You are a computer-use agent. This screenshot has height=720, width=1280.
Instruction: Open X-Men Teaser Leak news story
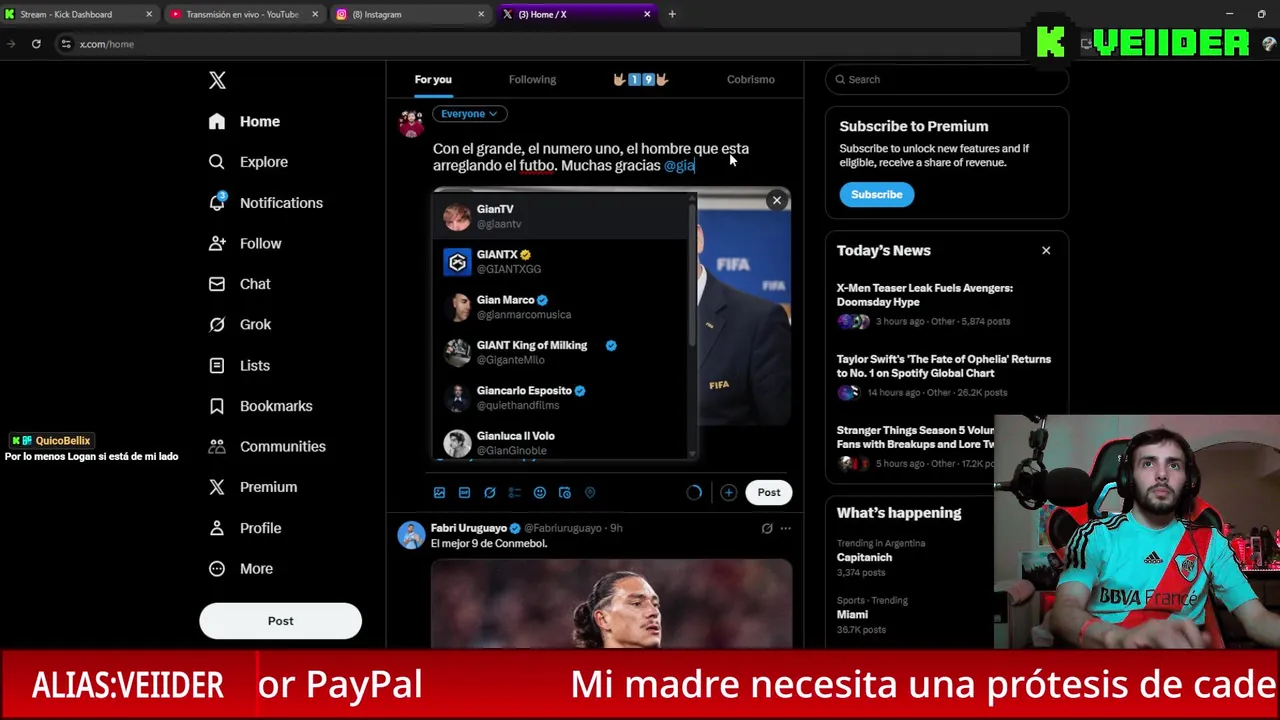945,304
